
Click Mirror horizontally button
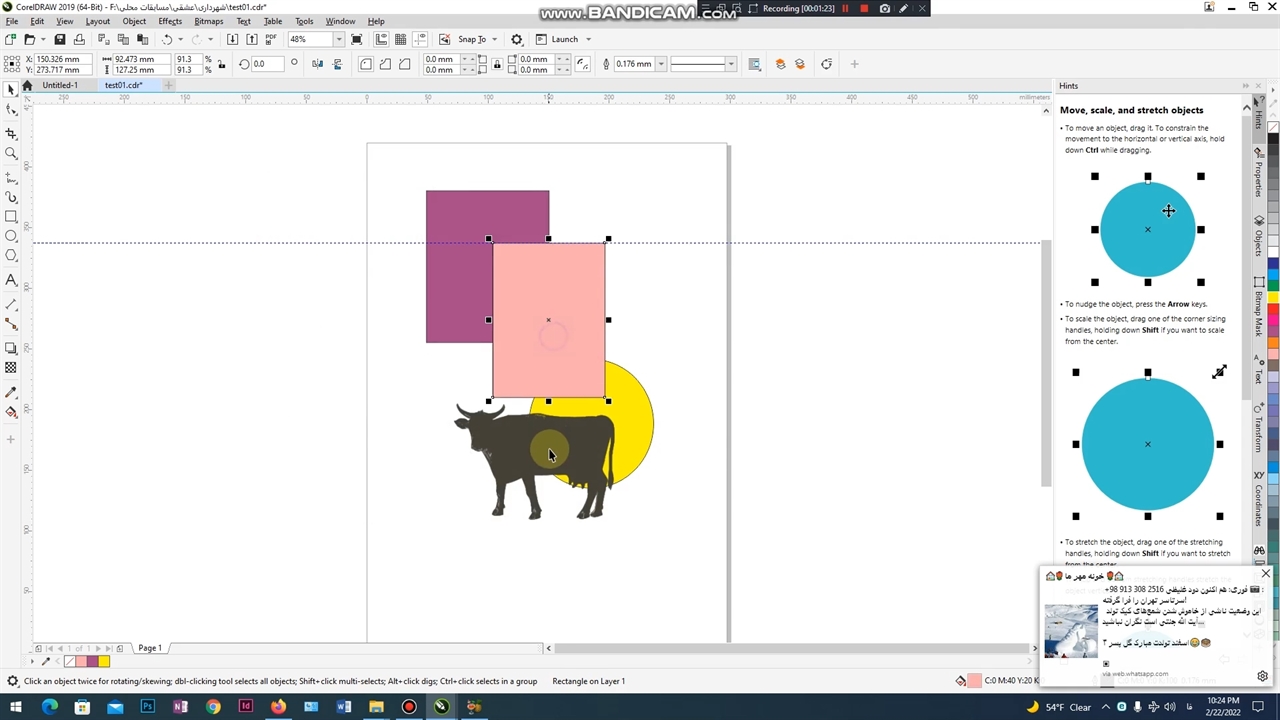pyautogui.click(x=317, y=64)
